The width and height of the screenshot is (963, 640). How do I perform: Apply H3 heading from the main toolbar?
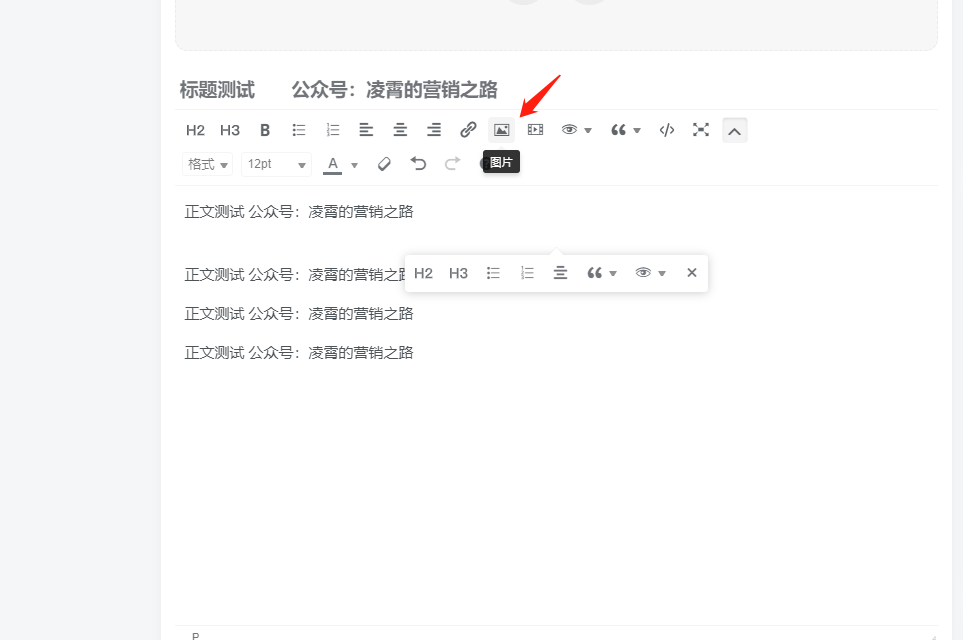click(230, 129)
